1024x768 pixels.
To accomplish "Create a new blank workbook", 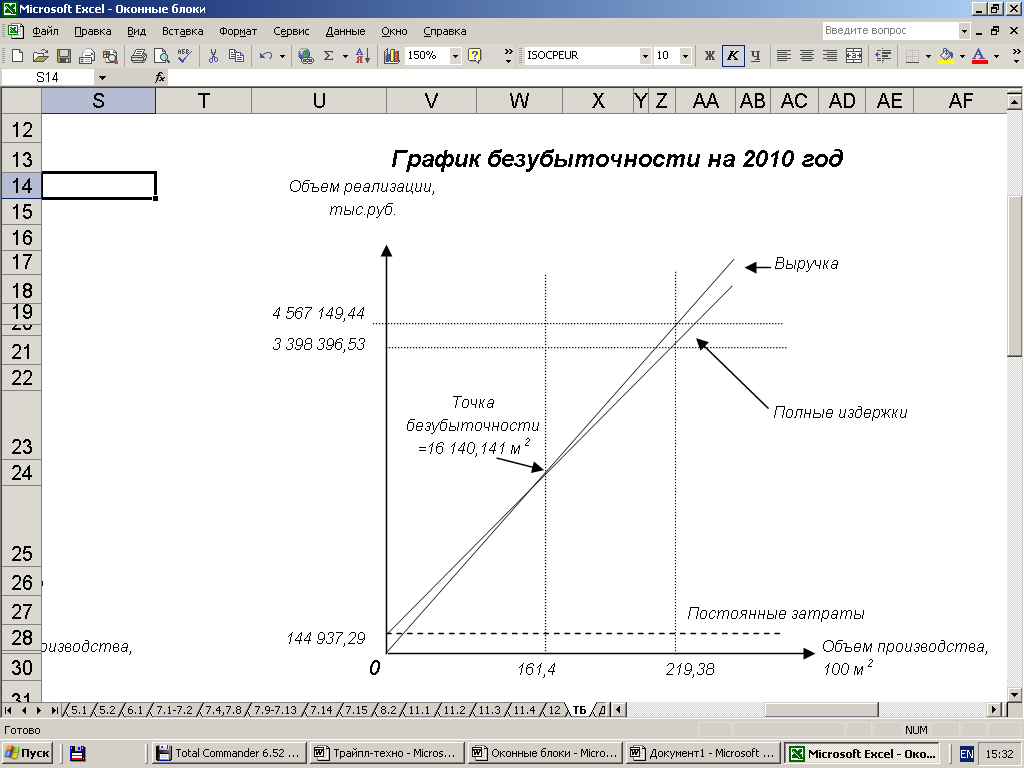I will tap(18, 56).
